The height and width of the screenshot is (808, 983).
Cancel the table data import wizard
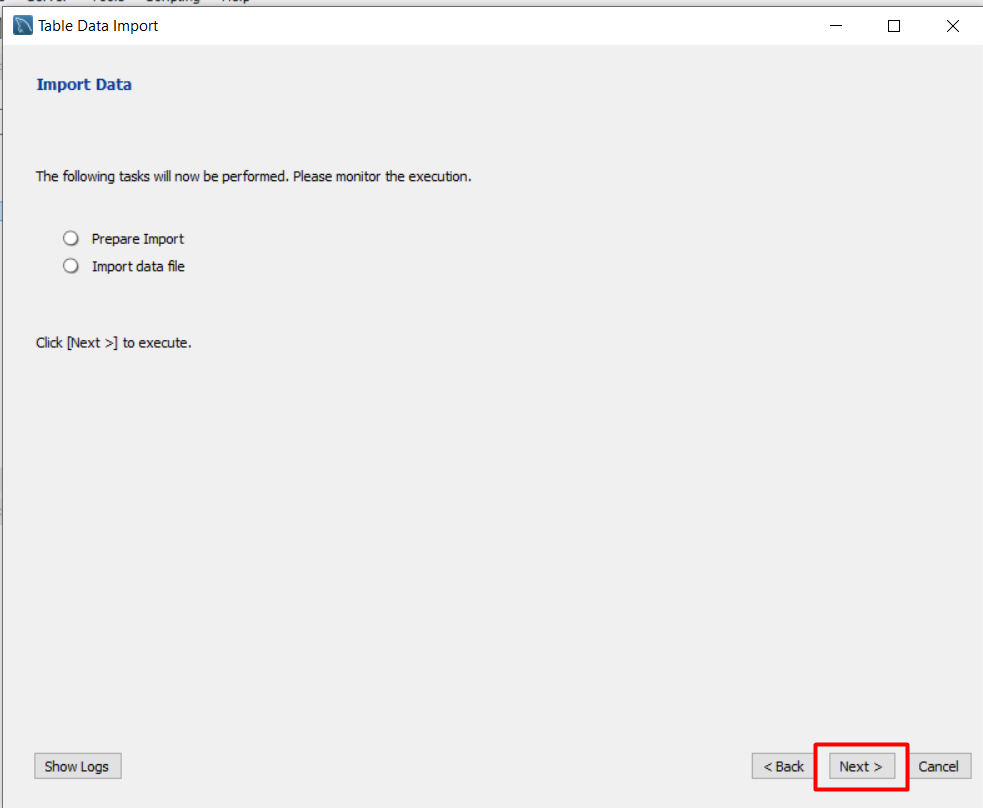coord(938,766)
